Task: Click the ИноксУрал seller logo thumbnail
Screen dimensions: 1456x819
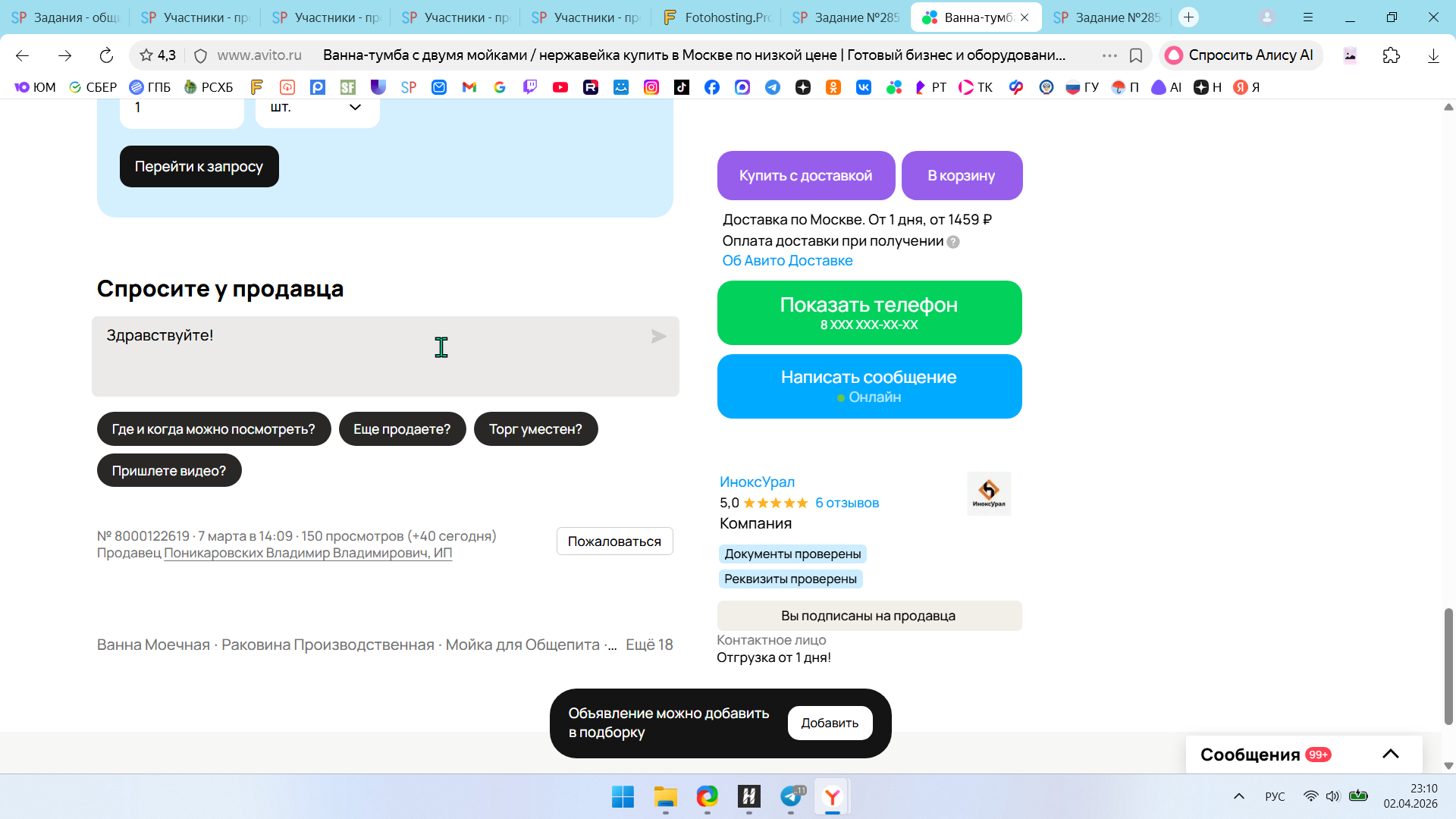Action: (x=989, y=494)
